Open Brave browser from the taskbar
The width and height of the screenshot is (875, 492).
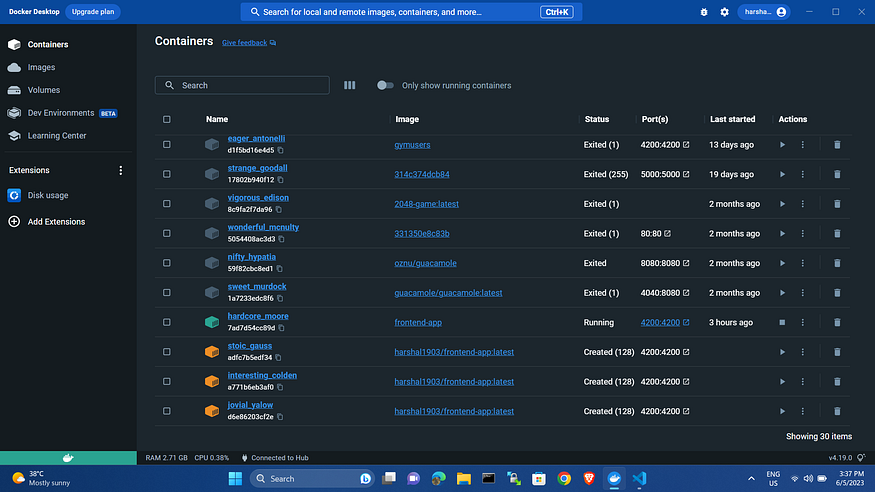tap(589, 479)
